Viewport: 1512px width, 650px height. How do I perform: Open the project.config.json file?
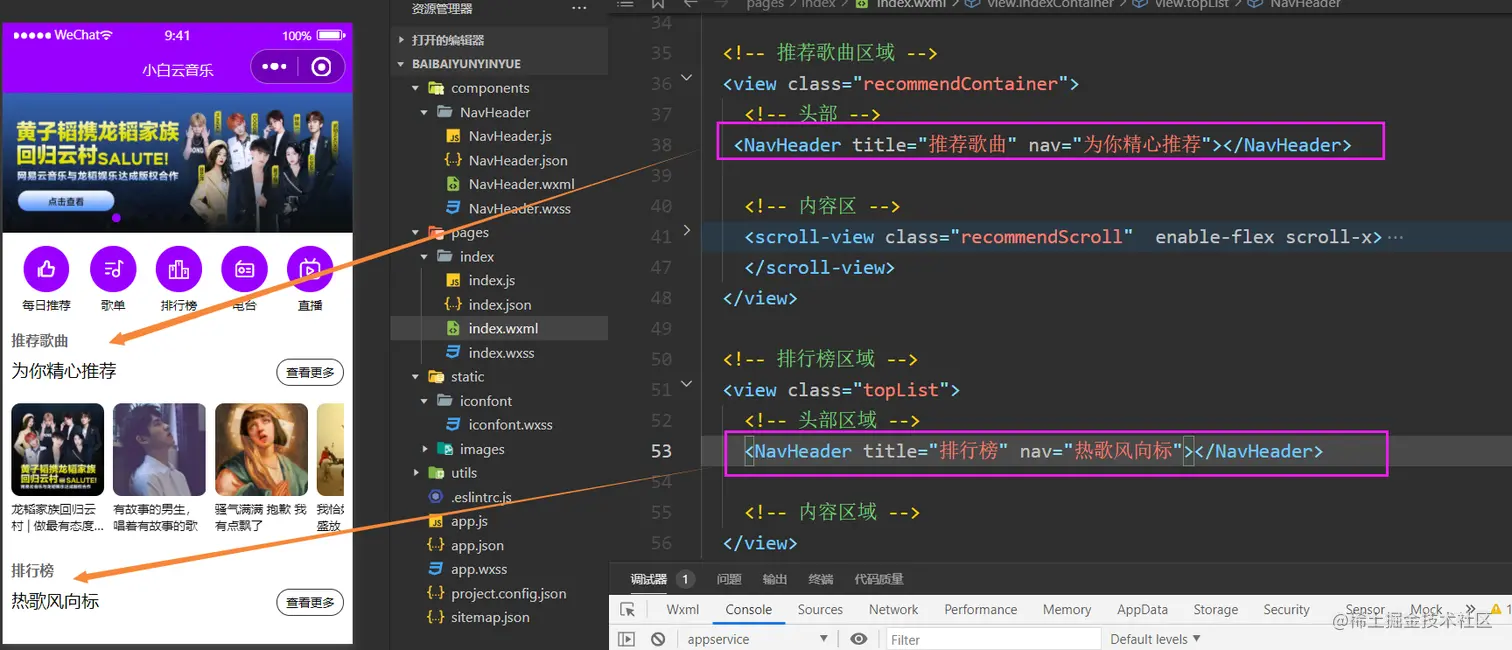[x=499, y=593]
